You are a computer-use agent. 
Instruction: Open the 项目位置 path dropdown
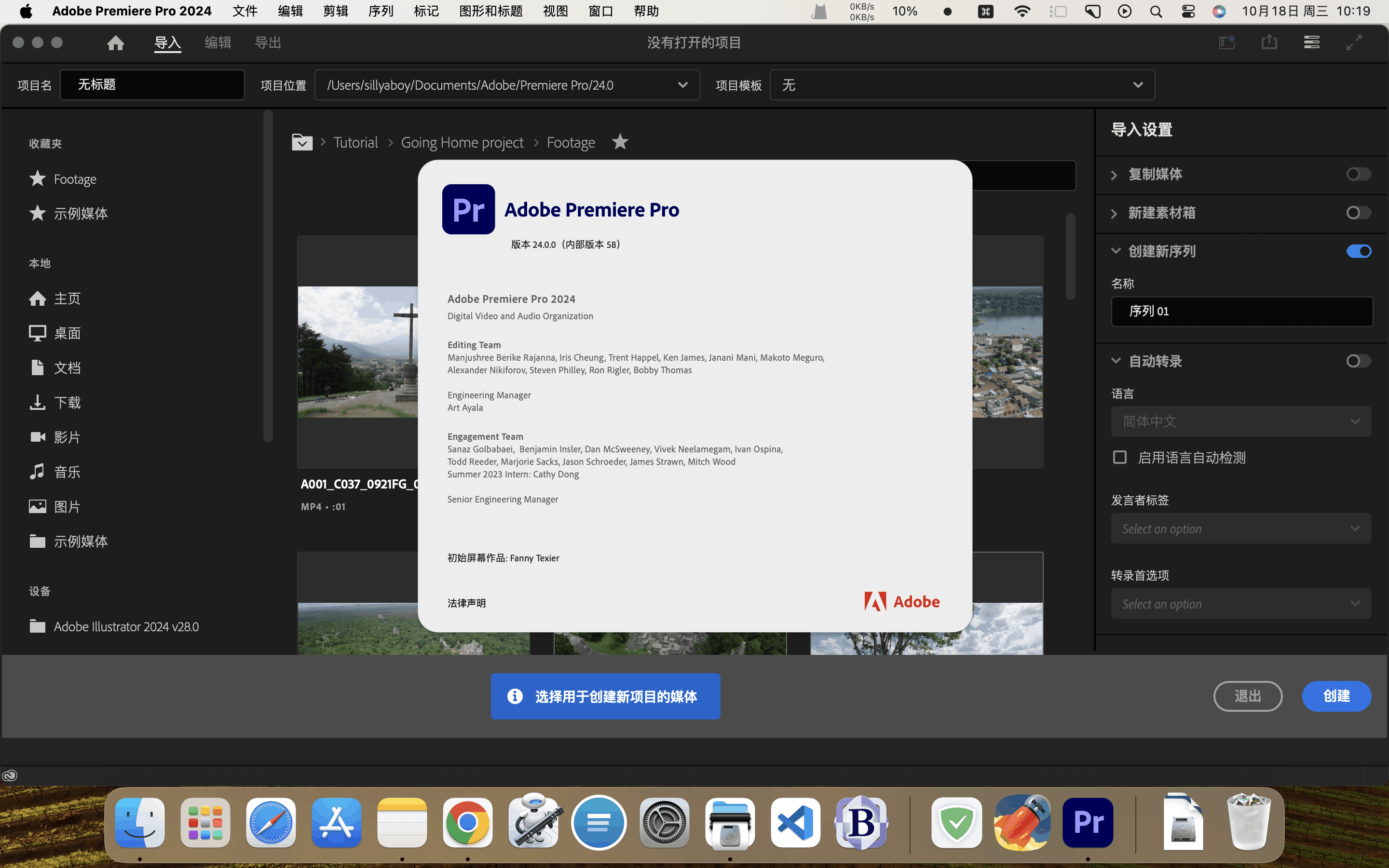pyautogui.click(x=507, y=85)
